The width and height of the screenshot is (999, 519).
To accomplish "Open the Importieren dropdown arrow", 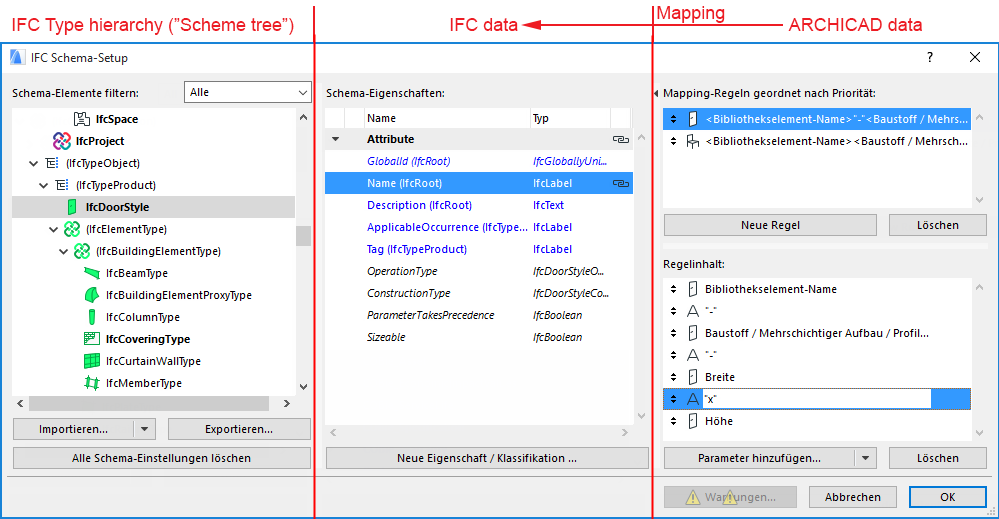I will click(x=145, y=429).
